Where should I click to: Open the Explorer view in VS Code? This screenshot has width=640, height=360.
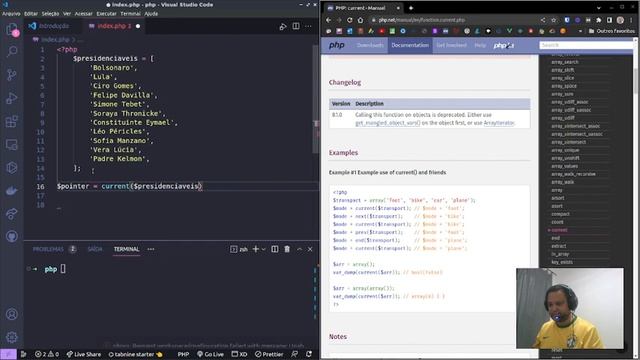pos(12,29)
